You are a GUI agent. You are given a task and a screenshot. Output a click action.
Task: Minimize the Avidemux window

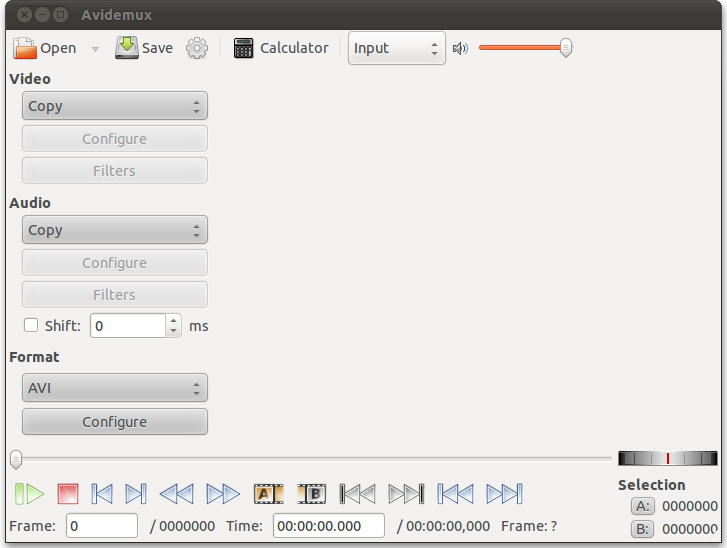coord(42,15)
